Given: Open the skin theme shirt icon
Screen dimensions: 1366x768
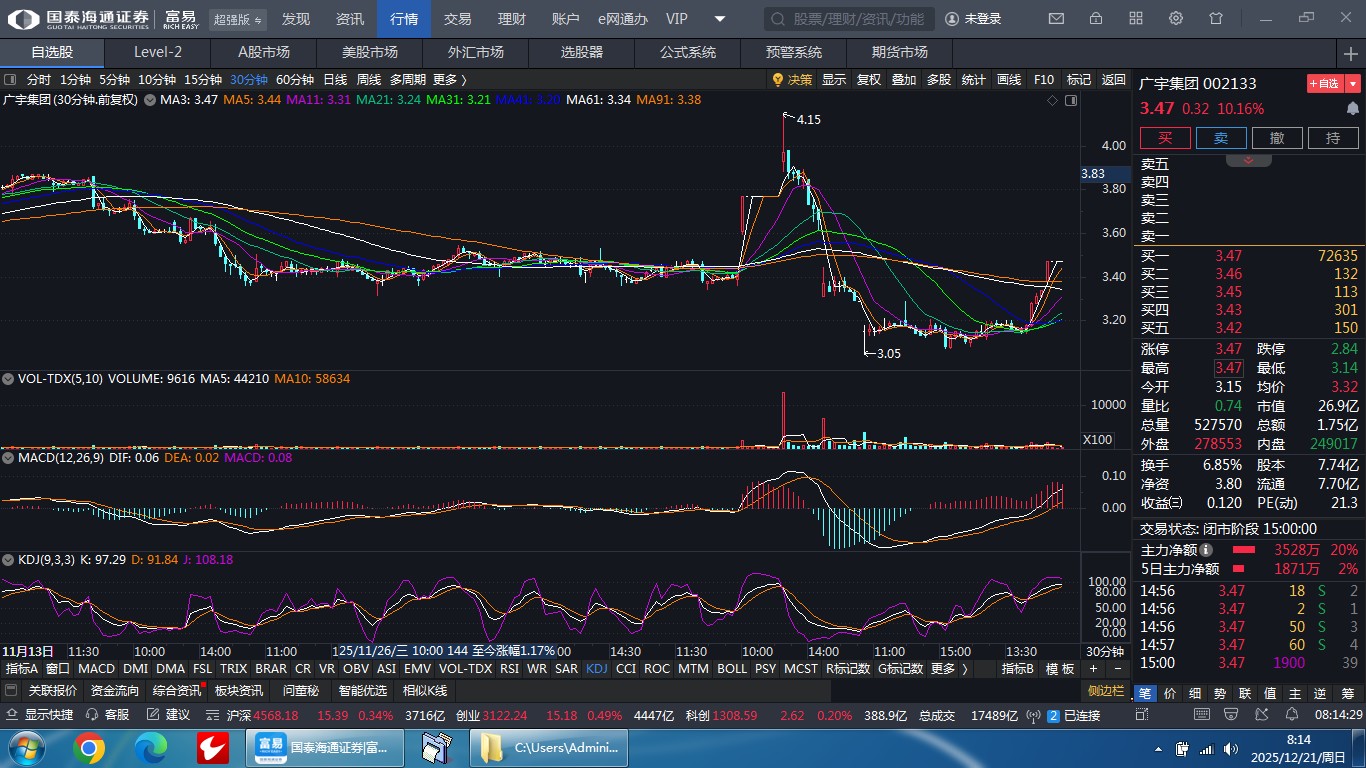Looking at the screenshot, I should (1216, 19).
